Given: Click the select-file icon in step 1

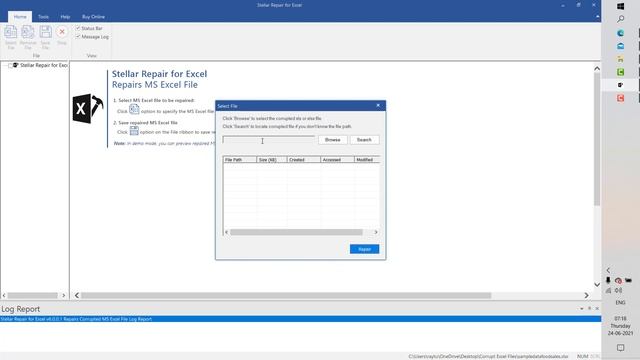Looking at the screenshot, I should pos(134,109).
